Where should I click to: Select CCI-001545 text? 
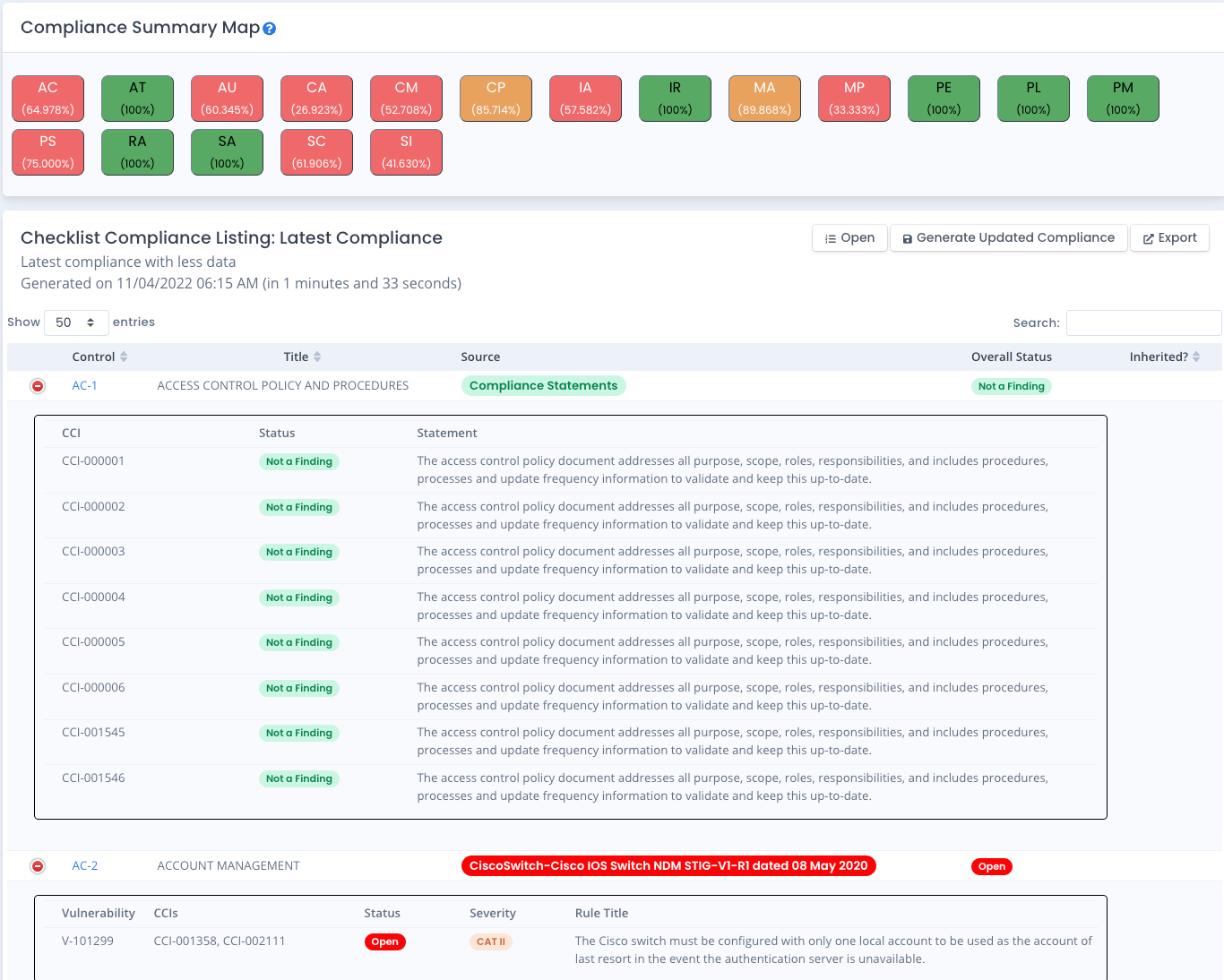(x=93, y=733)
